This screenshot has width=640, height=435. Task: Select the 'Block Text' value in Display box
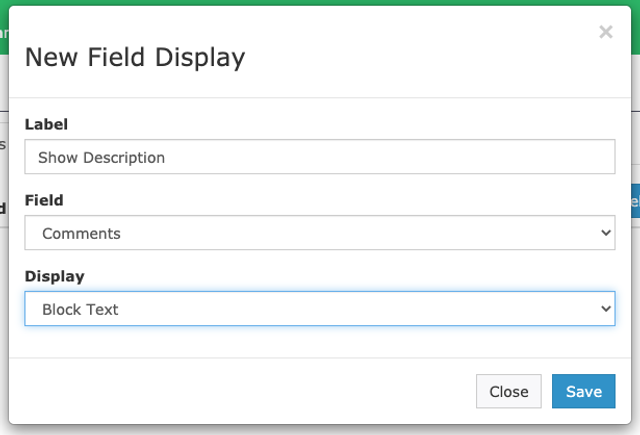(80, 309)
